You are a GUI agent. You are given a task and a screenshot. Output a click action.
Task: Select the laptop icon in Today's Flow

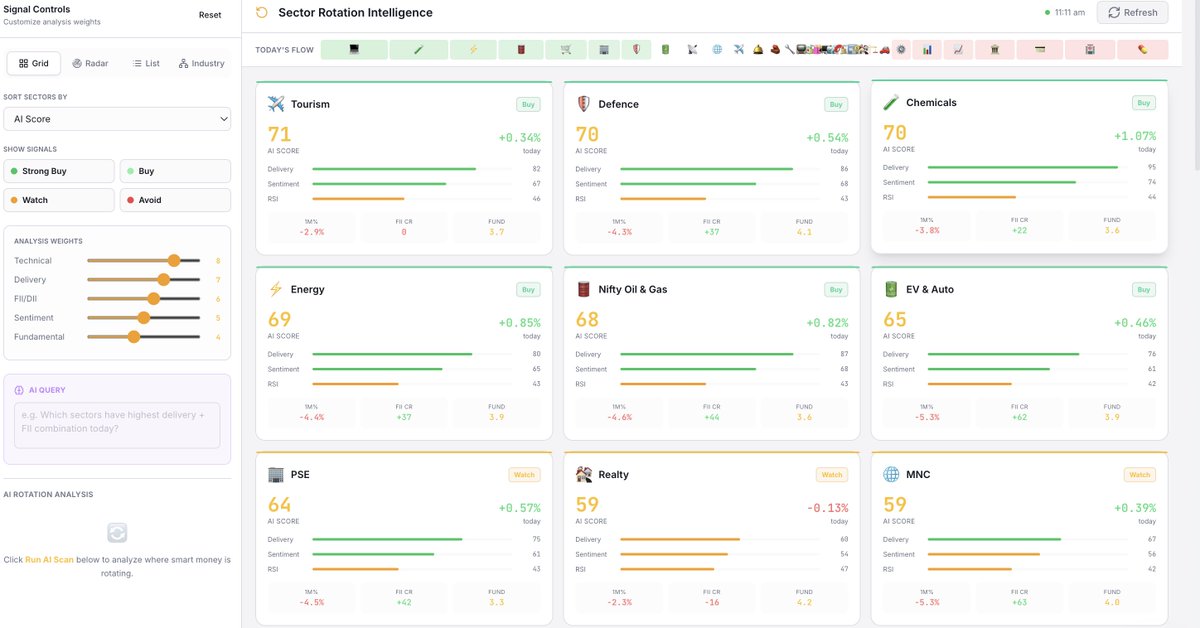[354, 49]
